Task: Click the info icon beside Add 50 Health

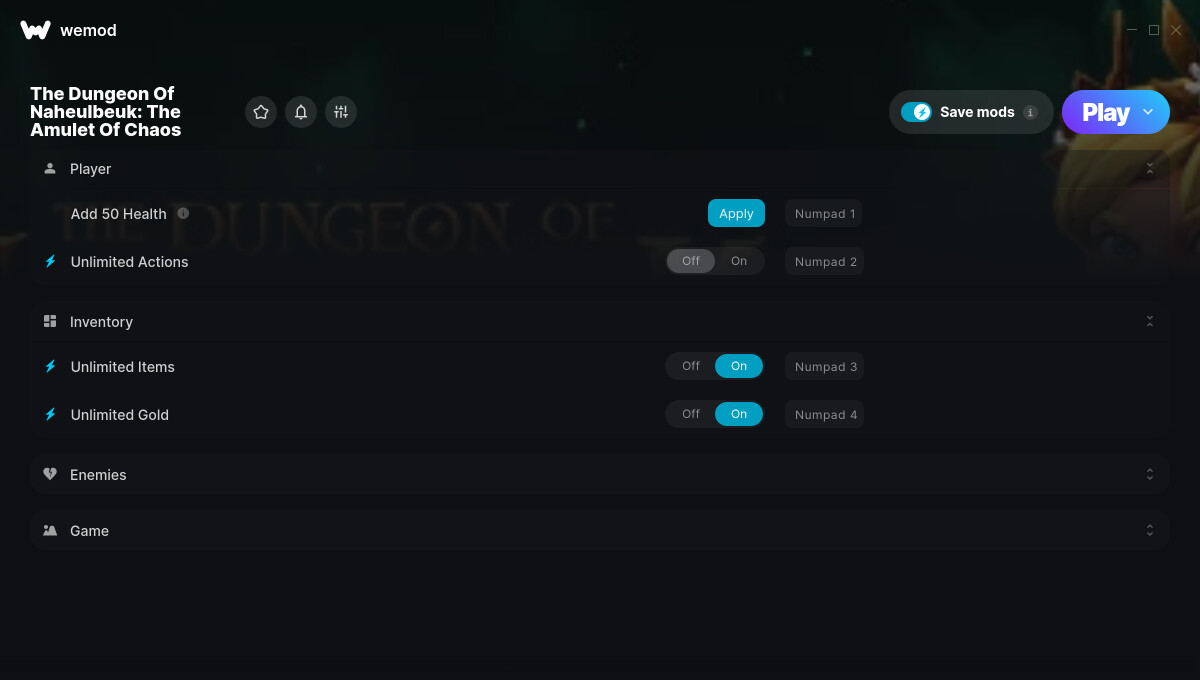Action: [183, 213]
